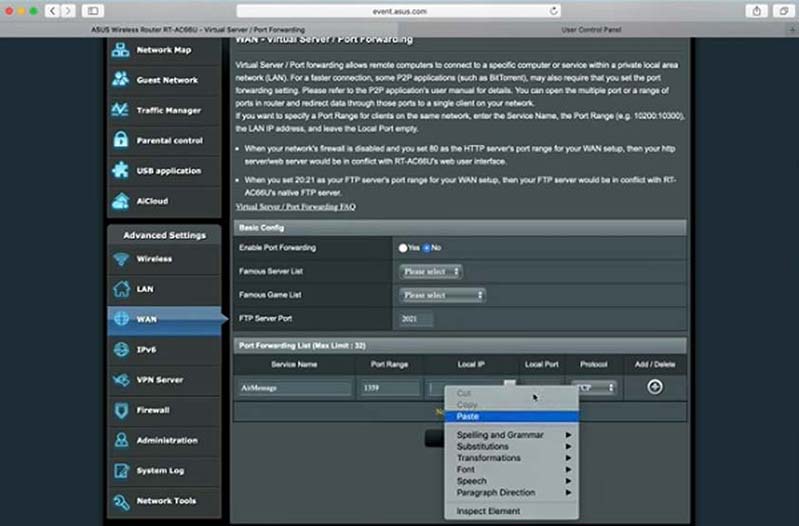The width and height of the screenshot is (799, 526).
Task: Expand the Famous Server List dropdown
Action: [x=431, y=271]
